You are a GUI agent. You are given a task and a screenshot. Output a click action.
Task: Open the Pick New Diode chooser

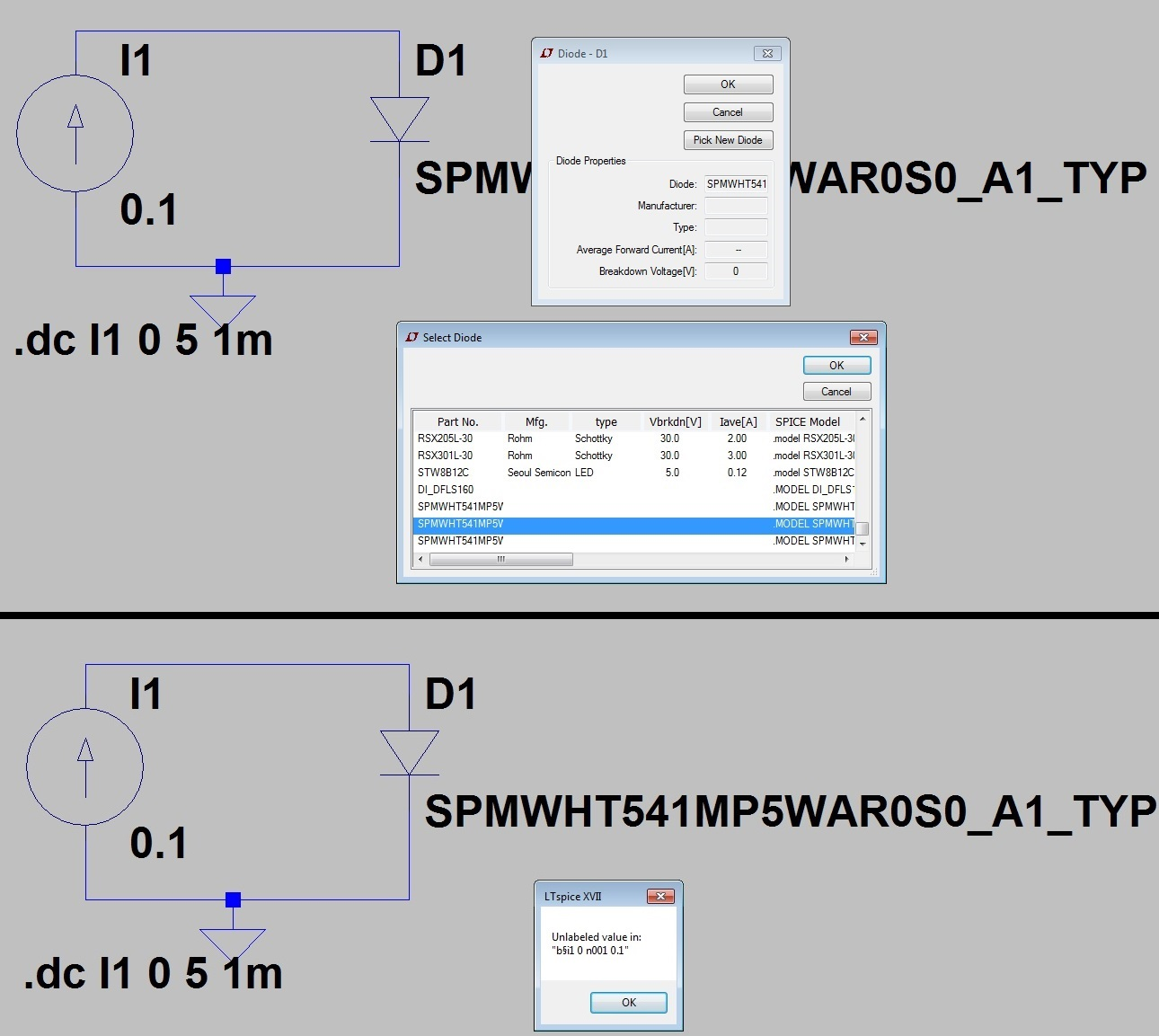728,140
